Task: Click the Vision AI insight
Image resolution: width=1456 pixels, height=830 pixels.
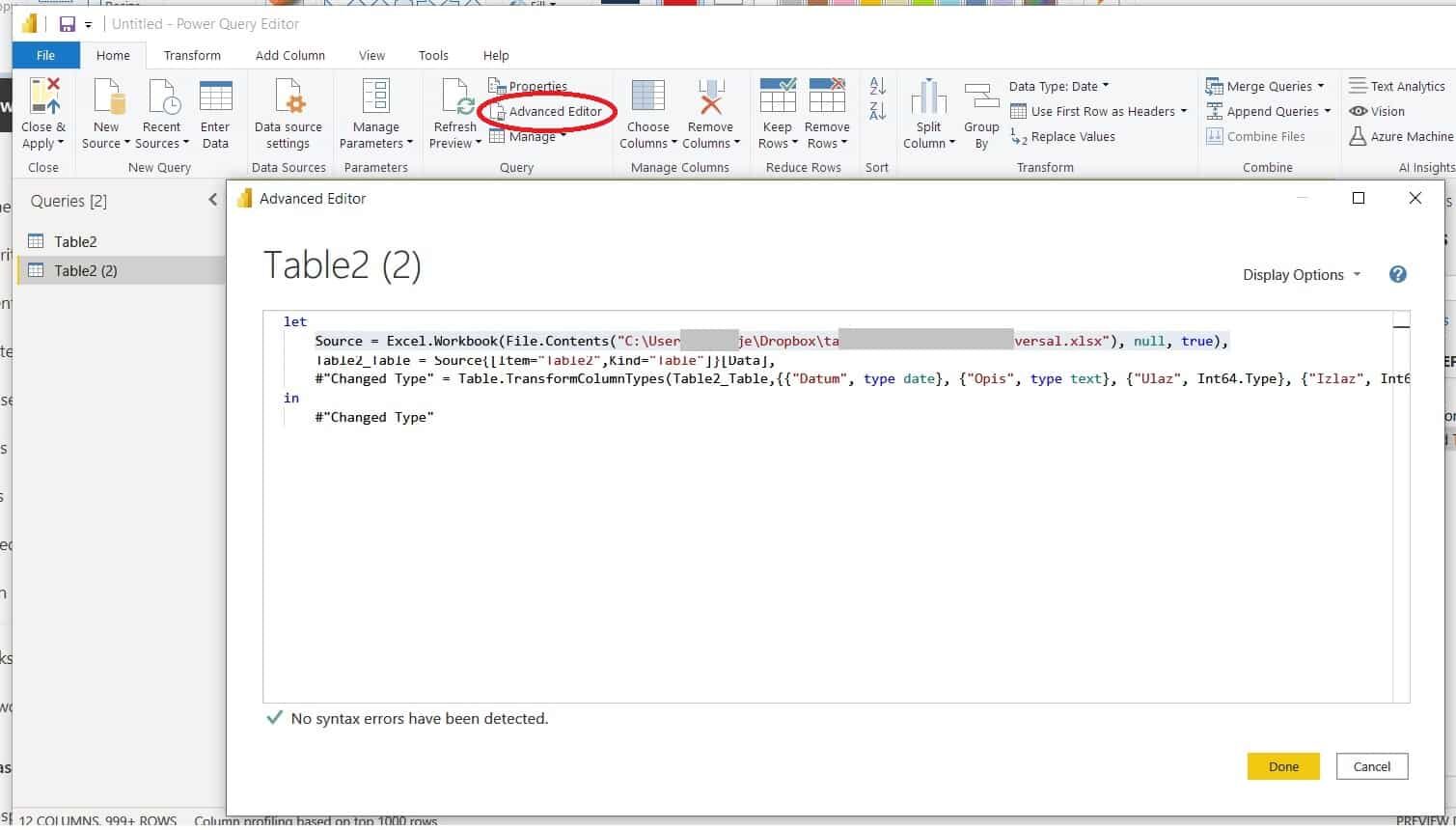Action: [x=1377, y=111]
